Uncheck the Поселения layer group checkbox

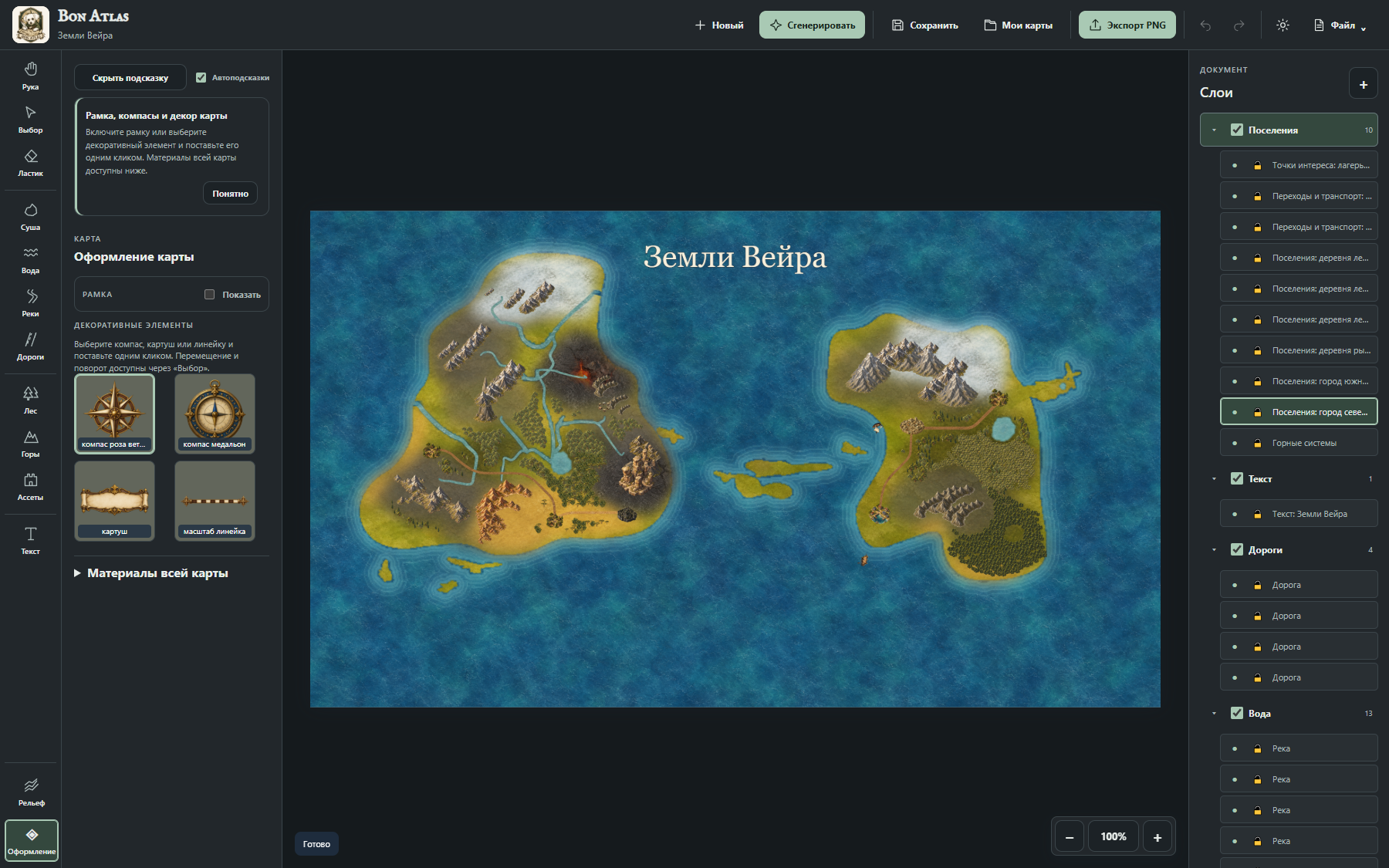coord(1237,130)
